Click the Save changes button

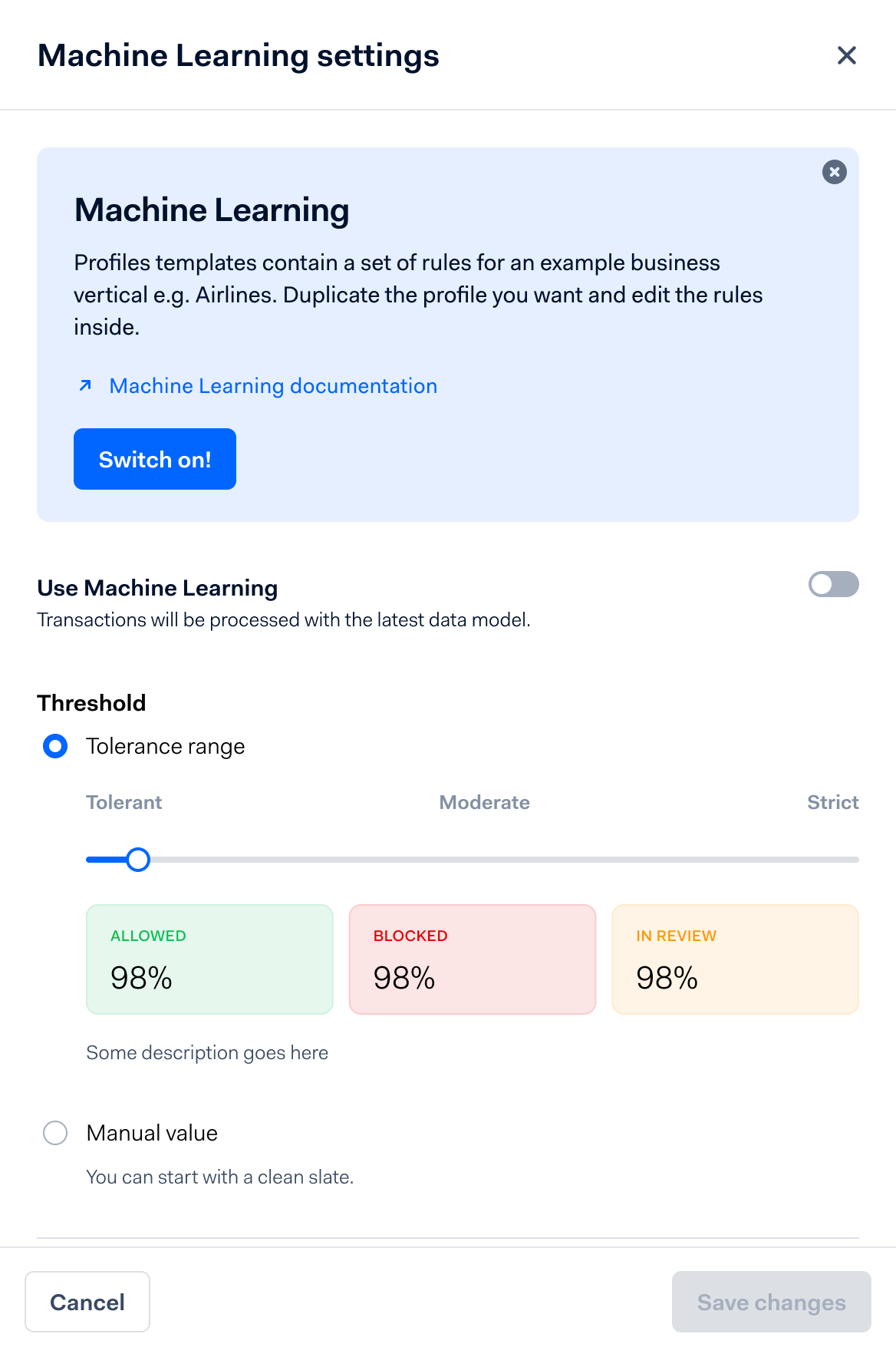[772, 1302]
